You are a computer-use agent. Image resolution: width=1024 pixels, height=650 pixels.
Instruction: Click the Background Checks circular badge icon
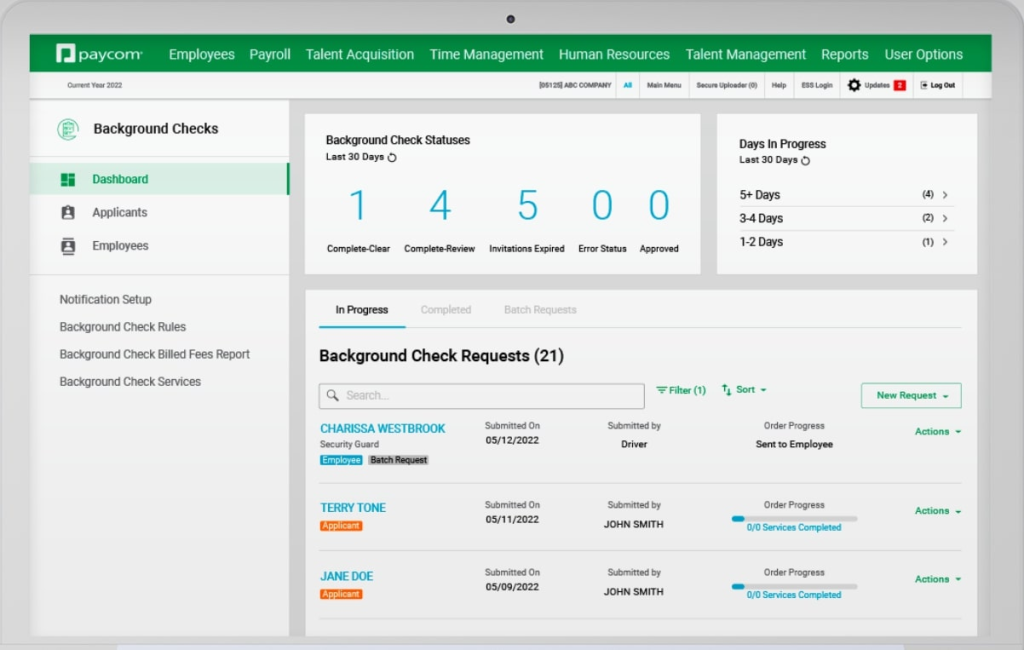point(66,128)
